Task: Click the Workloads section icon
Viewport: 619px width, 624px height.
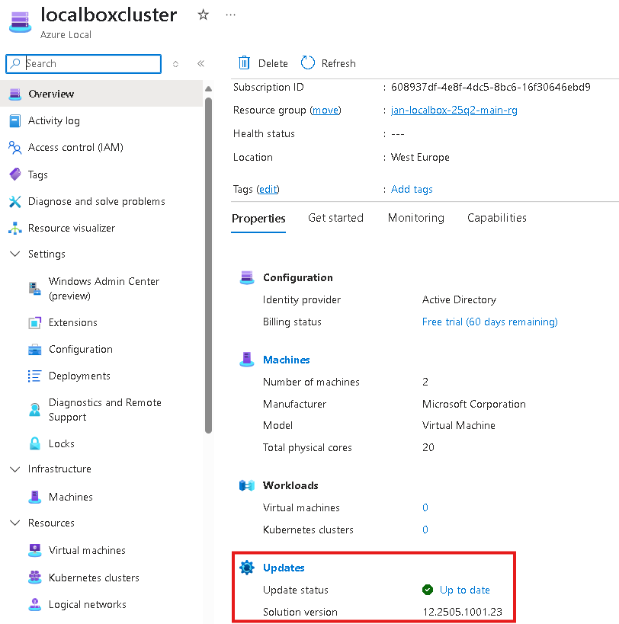Action: [x=247, y=486]
